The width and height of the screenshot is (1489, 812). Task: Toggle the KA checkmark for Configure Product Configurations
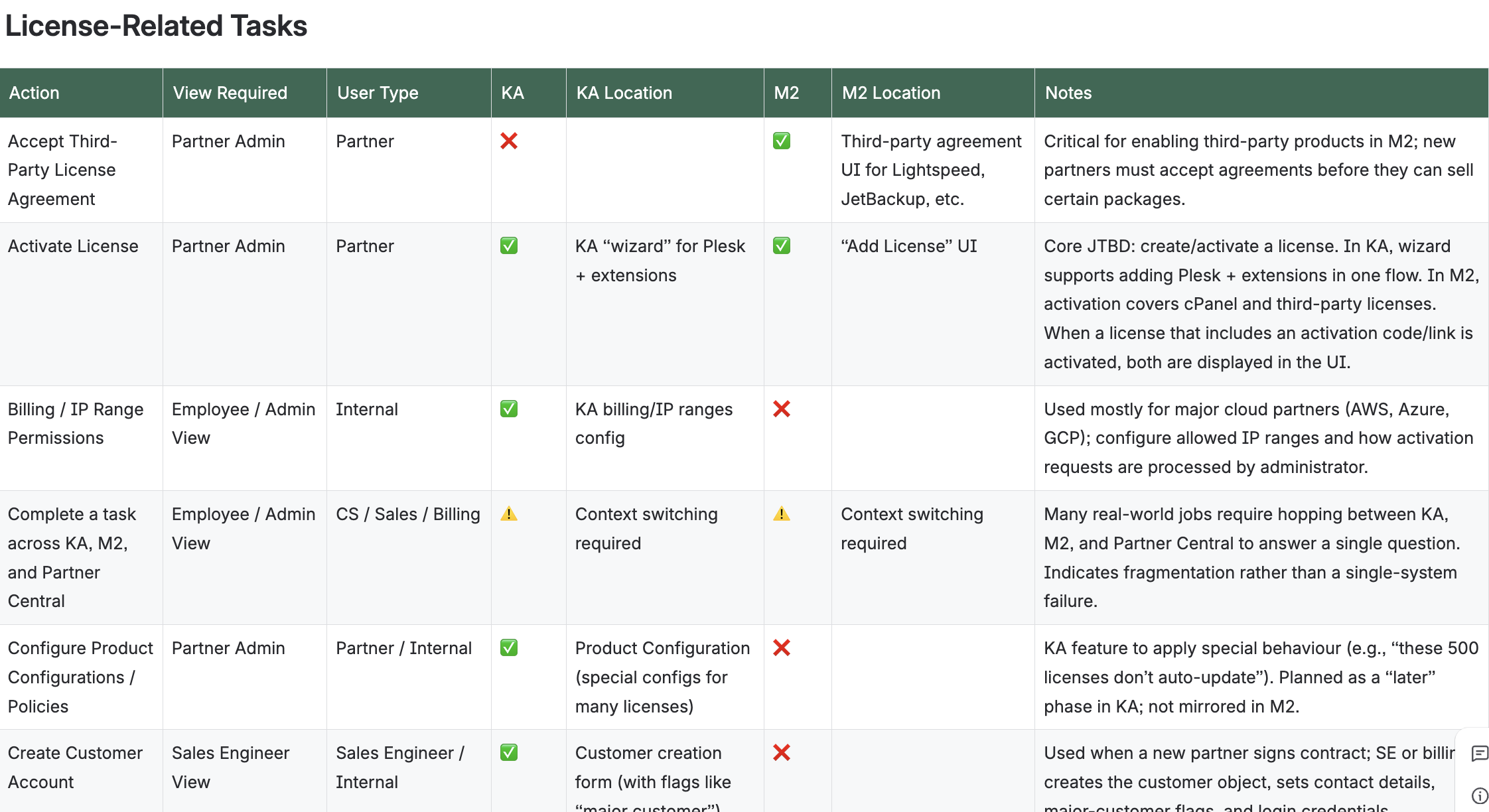tap(508, 648)
